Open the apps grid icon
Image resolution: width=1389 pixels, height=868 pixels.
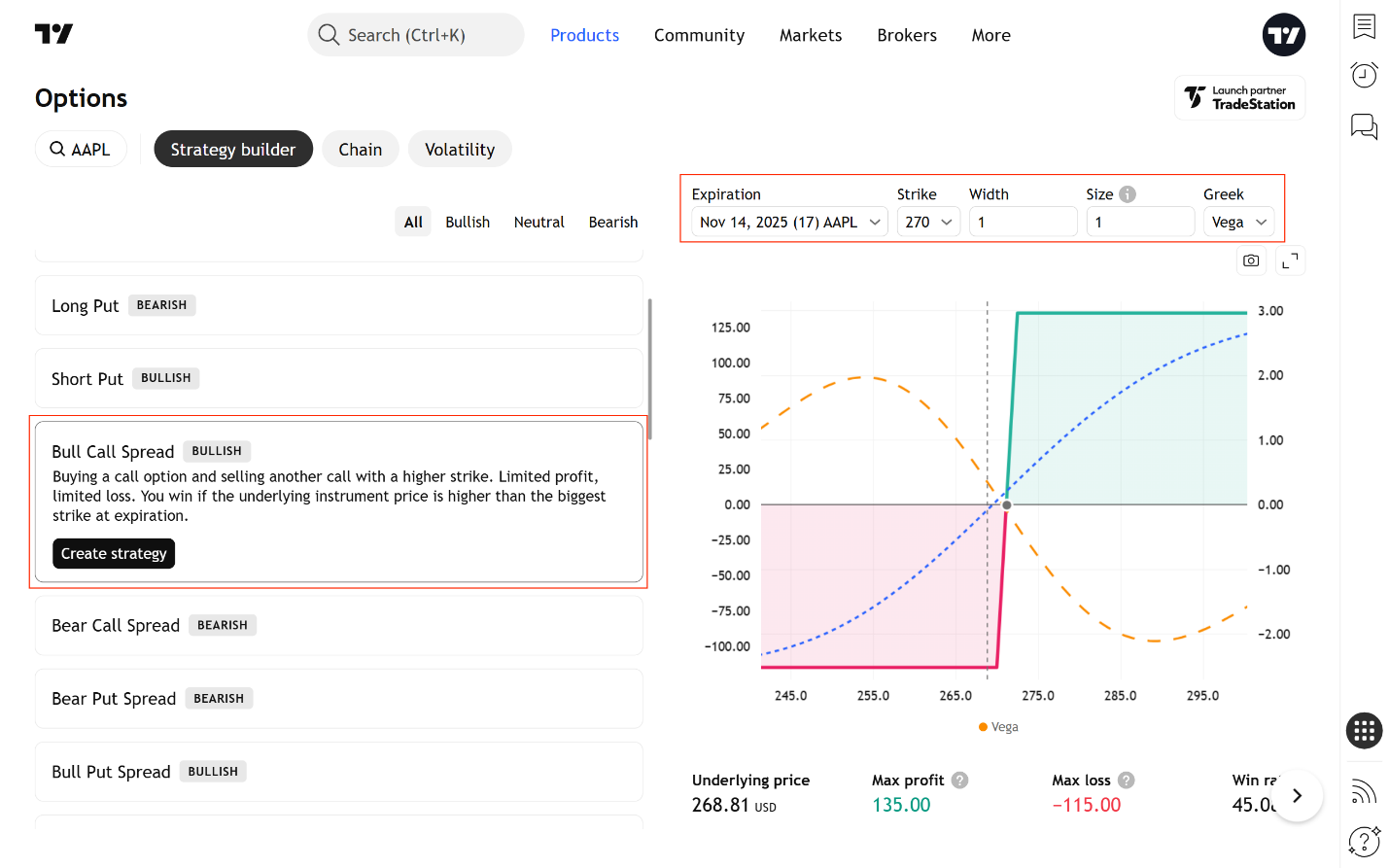tap(1364, 730)
